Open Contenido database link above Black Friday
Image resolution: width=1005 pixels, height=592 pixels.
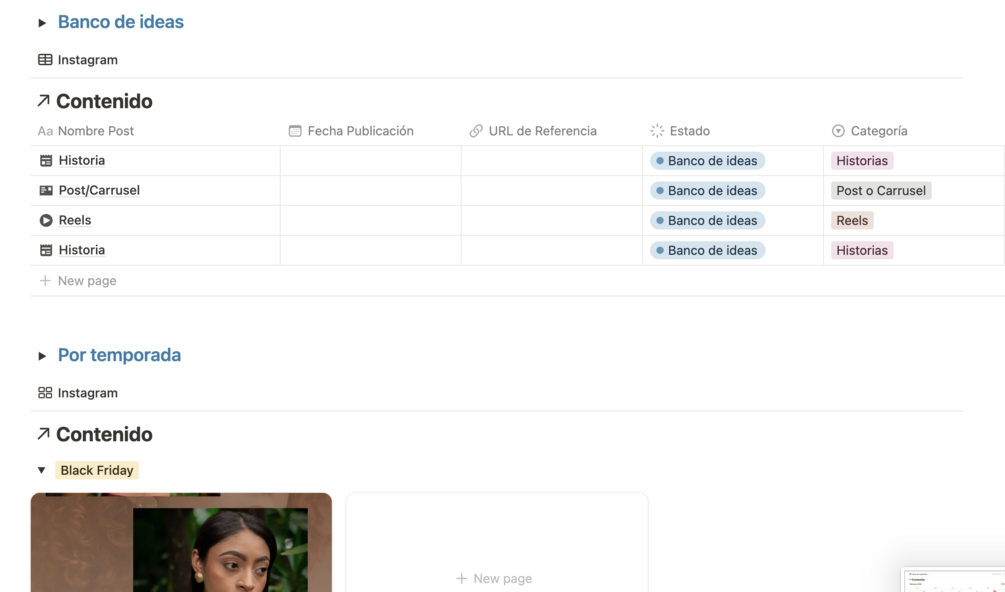[x=104, y=434]
